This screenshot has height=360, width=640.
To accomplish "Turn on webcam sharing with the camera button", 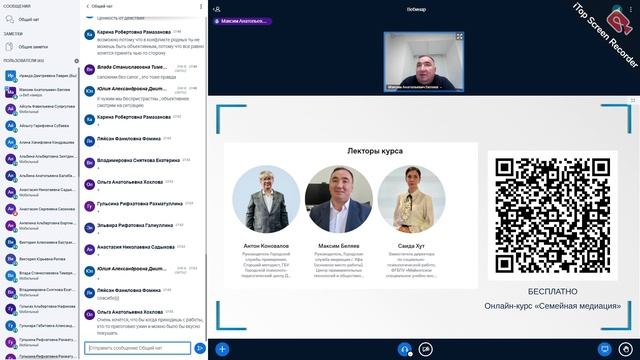I will coord(425,349).
